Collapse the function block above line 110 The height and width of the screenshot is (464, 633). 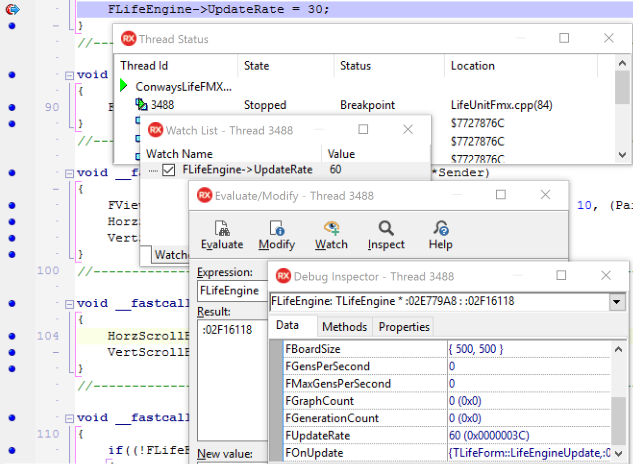coord(69,418)
